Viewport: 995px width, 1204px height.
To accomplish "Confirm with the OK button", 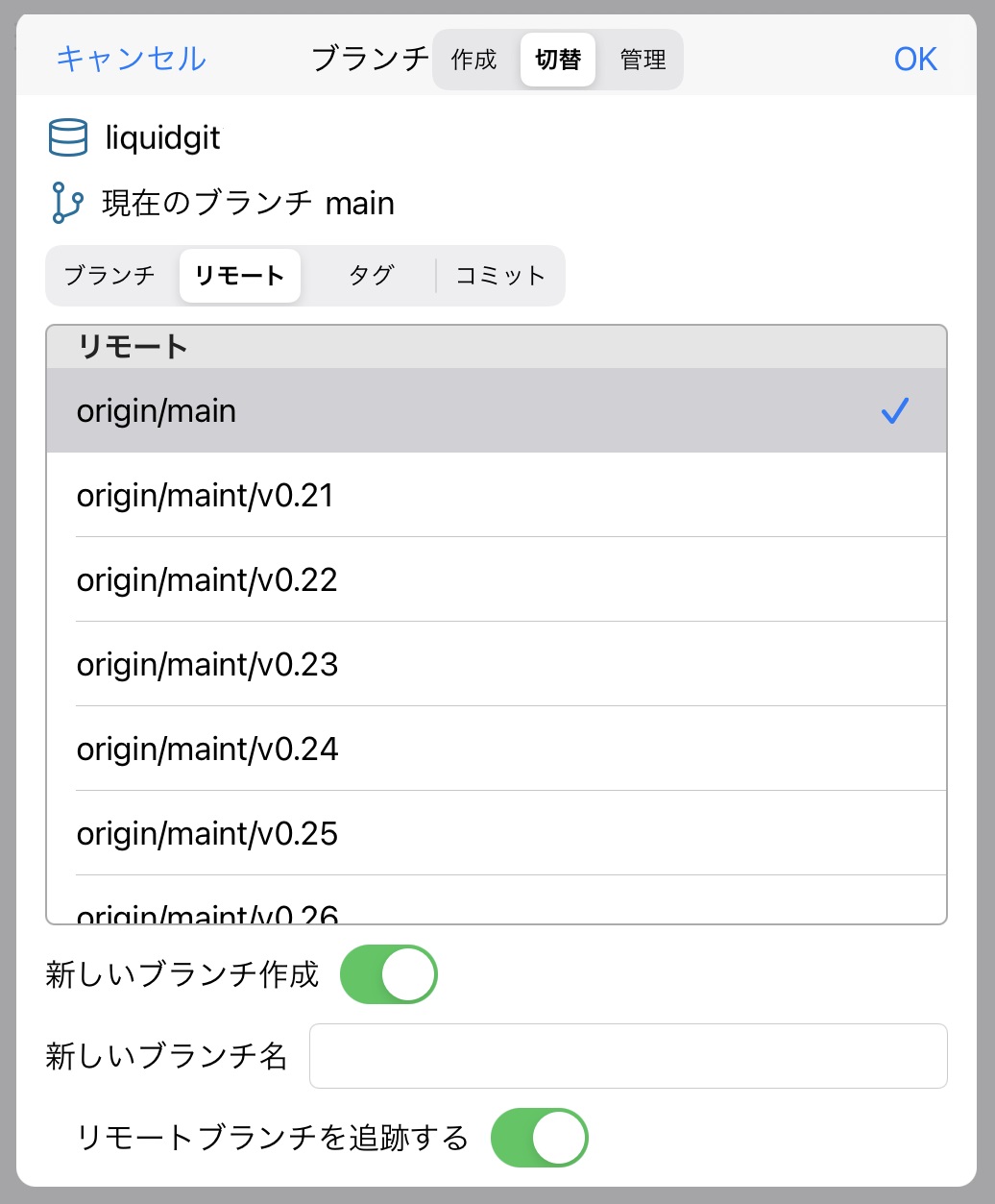I will tap(914, 60).
